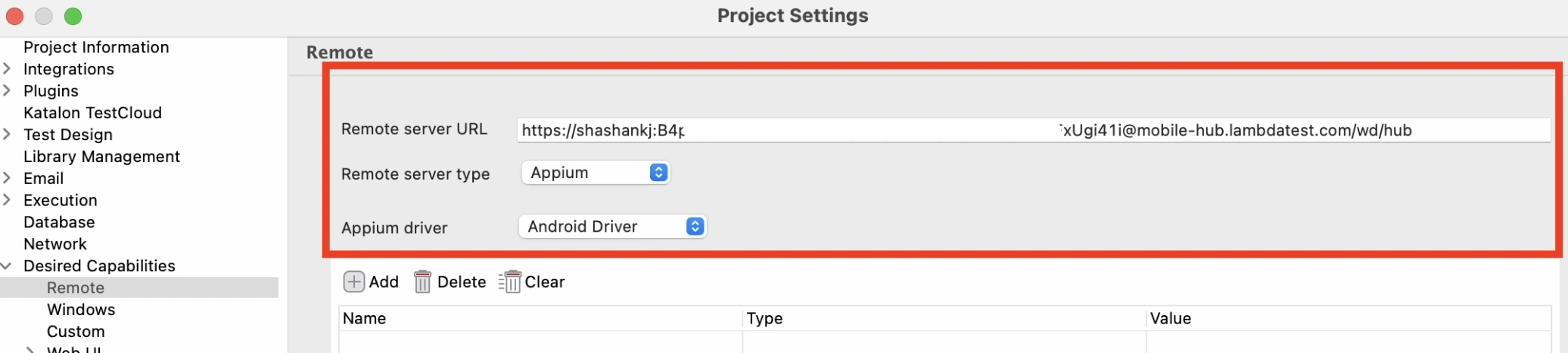The width and height of the screenshot is (1568, 353).
Task: Click the Clear list icon
Action: [510, 282]
